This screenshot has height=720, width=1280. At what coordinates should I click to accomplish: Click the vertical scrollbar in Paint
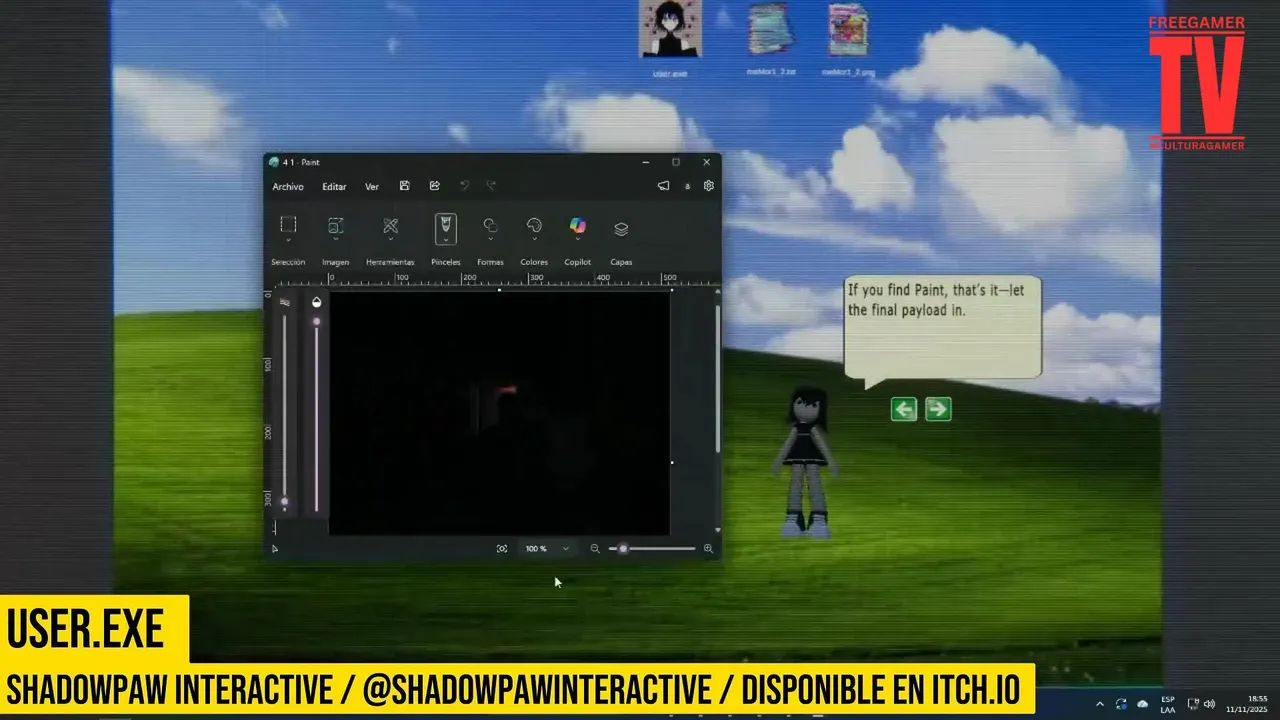(x=717, y=378)
